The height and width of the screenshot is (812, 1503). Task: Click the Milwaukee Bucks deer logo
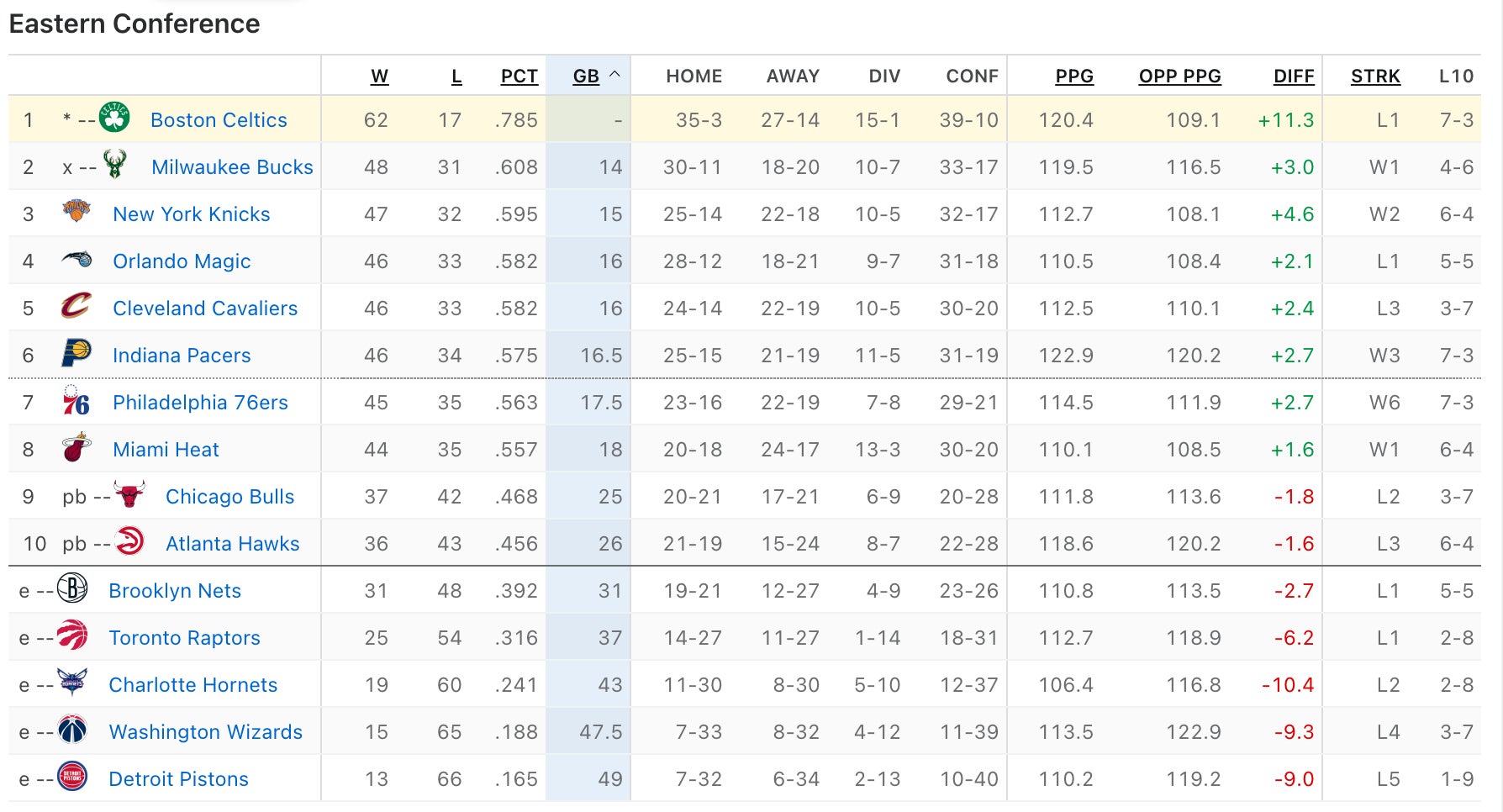pos(114,165)
